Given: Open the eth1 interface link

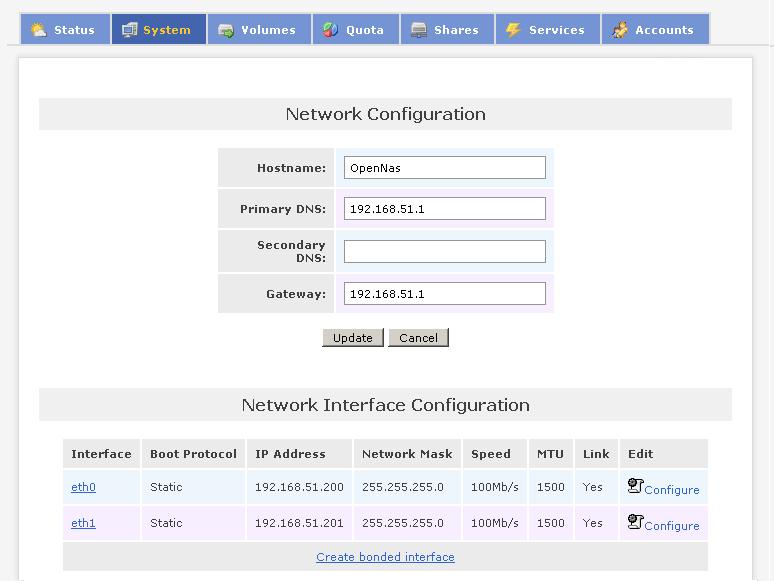Looking at the screenshot, I should [83, 523].
